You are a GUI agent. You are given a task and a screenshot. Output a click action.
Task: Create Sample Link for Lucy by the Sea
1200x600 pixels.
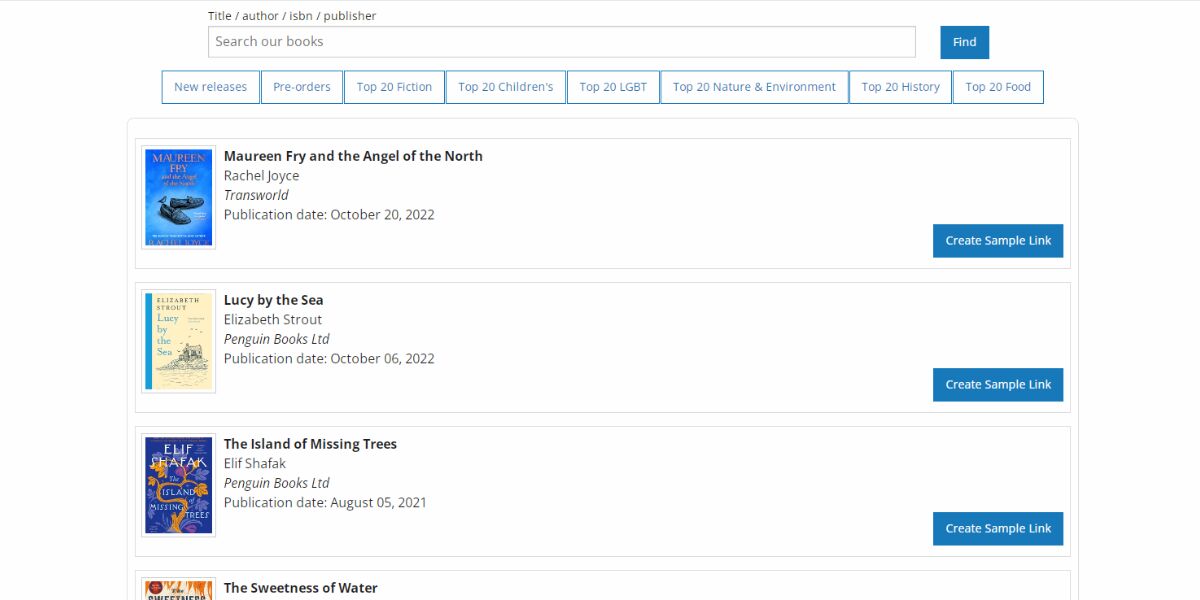coord(997,384)
